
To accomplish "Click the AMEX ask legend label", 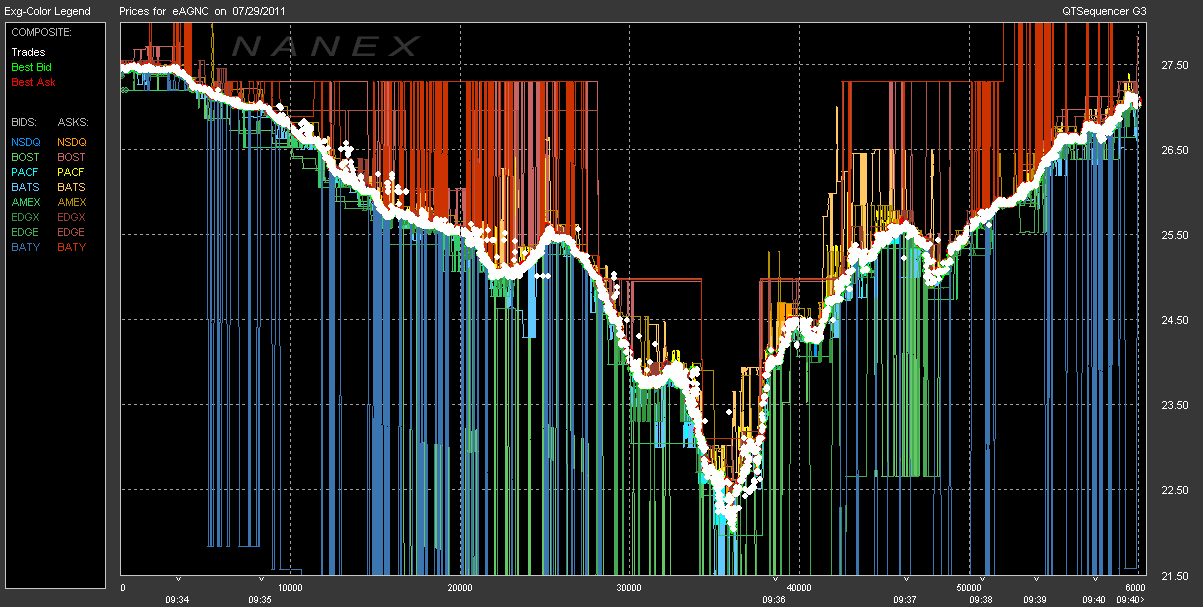I will (71, 202).
